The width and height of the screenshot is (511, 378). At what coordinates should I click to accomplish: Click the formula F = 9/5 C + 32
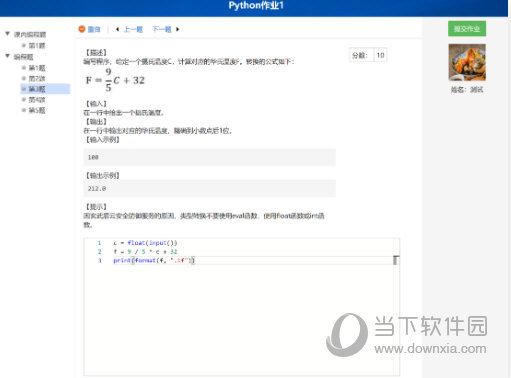[115, 80]
